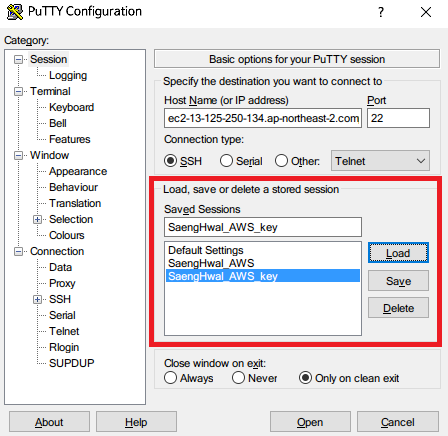Select the Other connection type radio button
Image resolution: width=448 pixels, height=436 pixels.
(x=281, y=161)
